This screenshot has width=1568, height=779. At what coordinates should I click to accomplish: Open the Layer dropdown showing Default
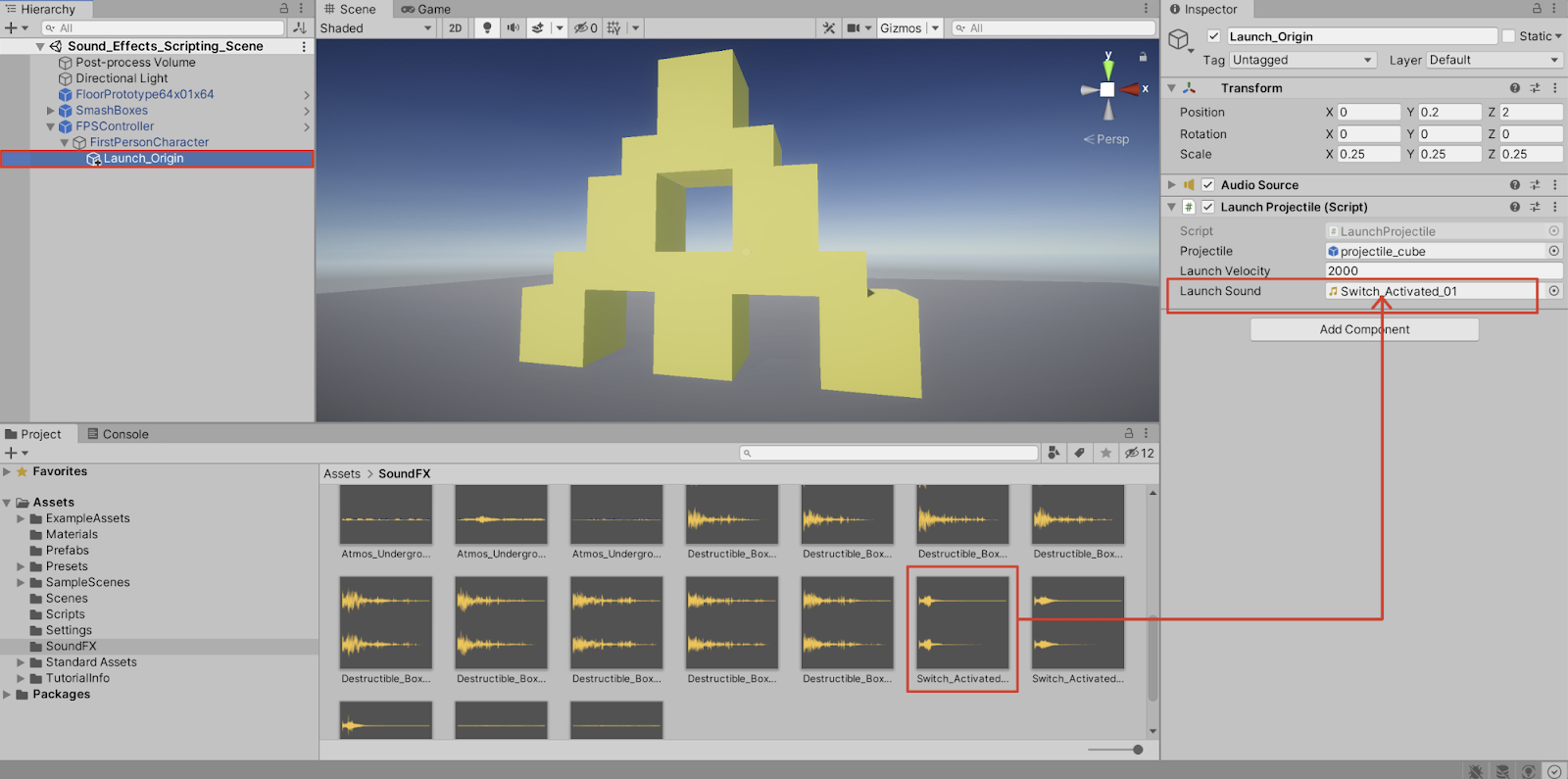1494,60
